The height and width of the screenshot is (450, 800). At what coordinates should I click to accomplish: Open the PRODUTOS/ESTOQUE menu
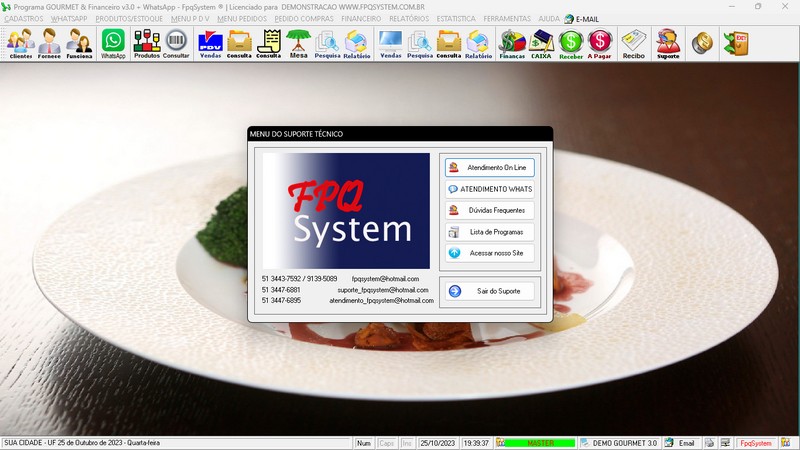(129, 18)
